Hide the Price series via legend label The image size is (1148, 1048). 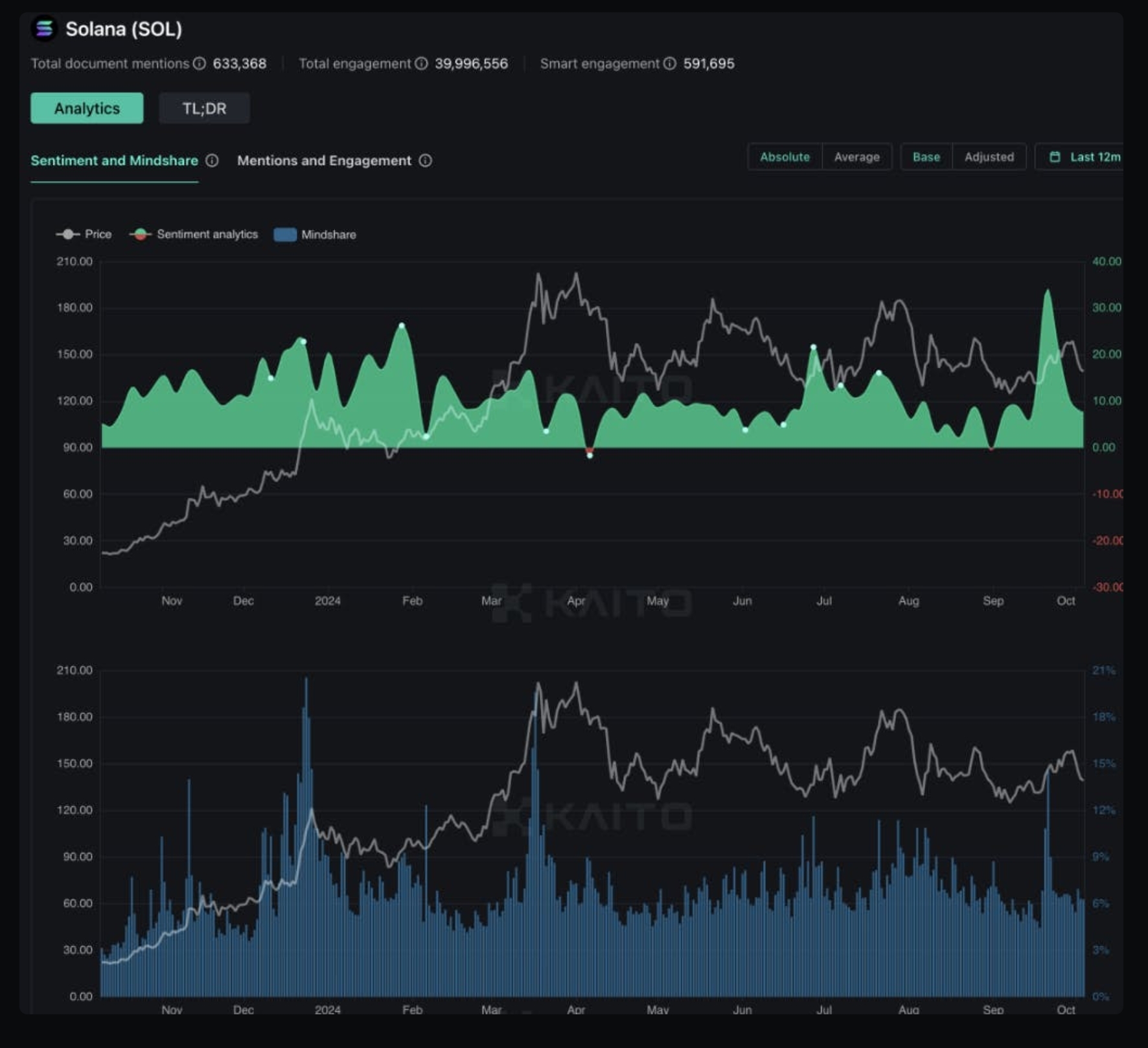tap(98, 234)
